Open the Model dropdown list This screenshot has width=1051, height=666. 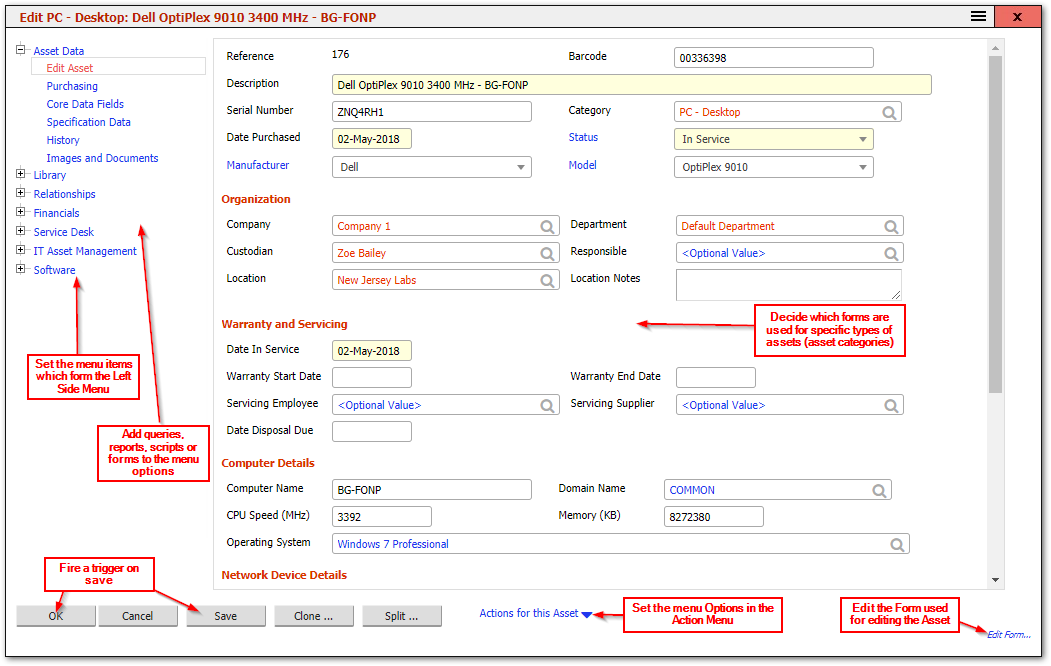click(x=862, y=168)
